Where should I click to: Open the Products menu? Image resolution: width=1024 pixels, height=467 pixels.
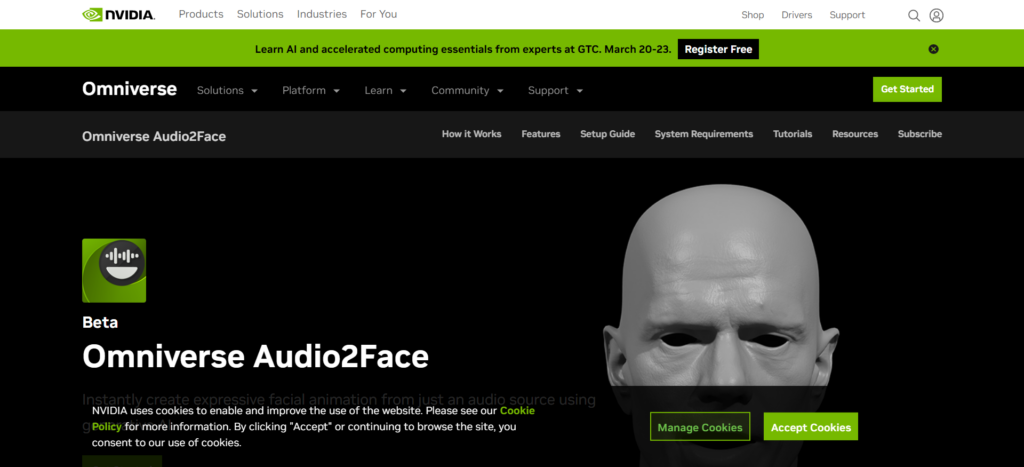point(200,15)
